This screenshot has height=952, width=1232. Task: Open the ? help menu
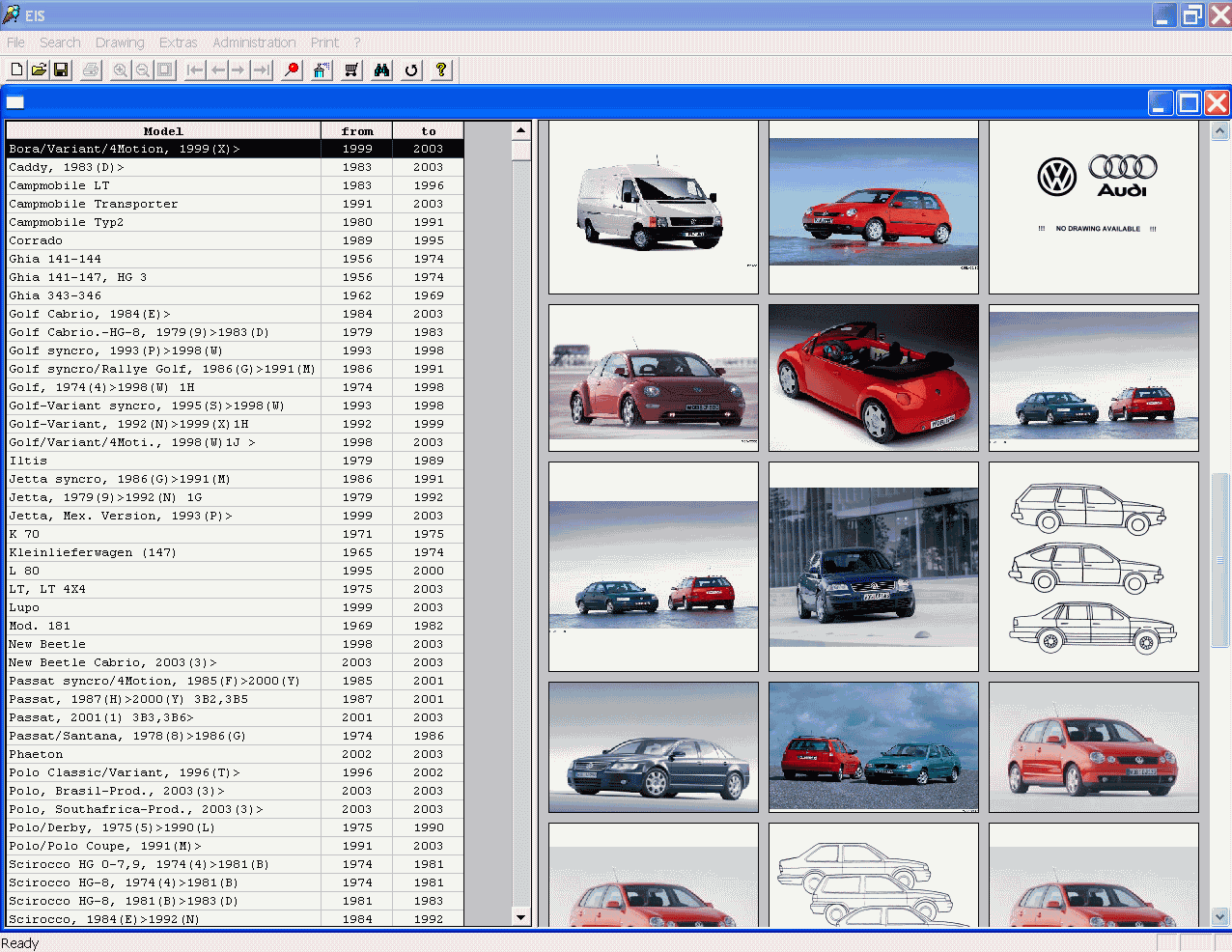[356, 42]
